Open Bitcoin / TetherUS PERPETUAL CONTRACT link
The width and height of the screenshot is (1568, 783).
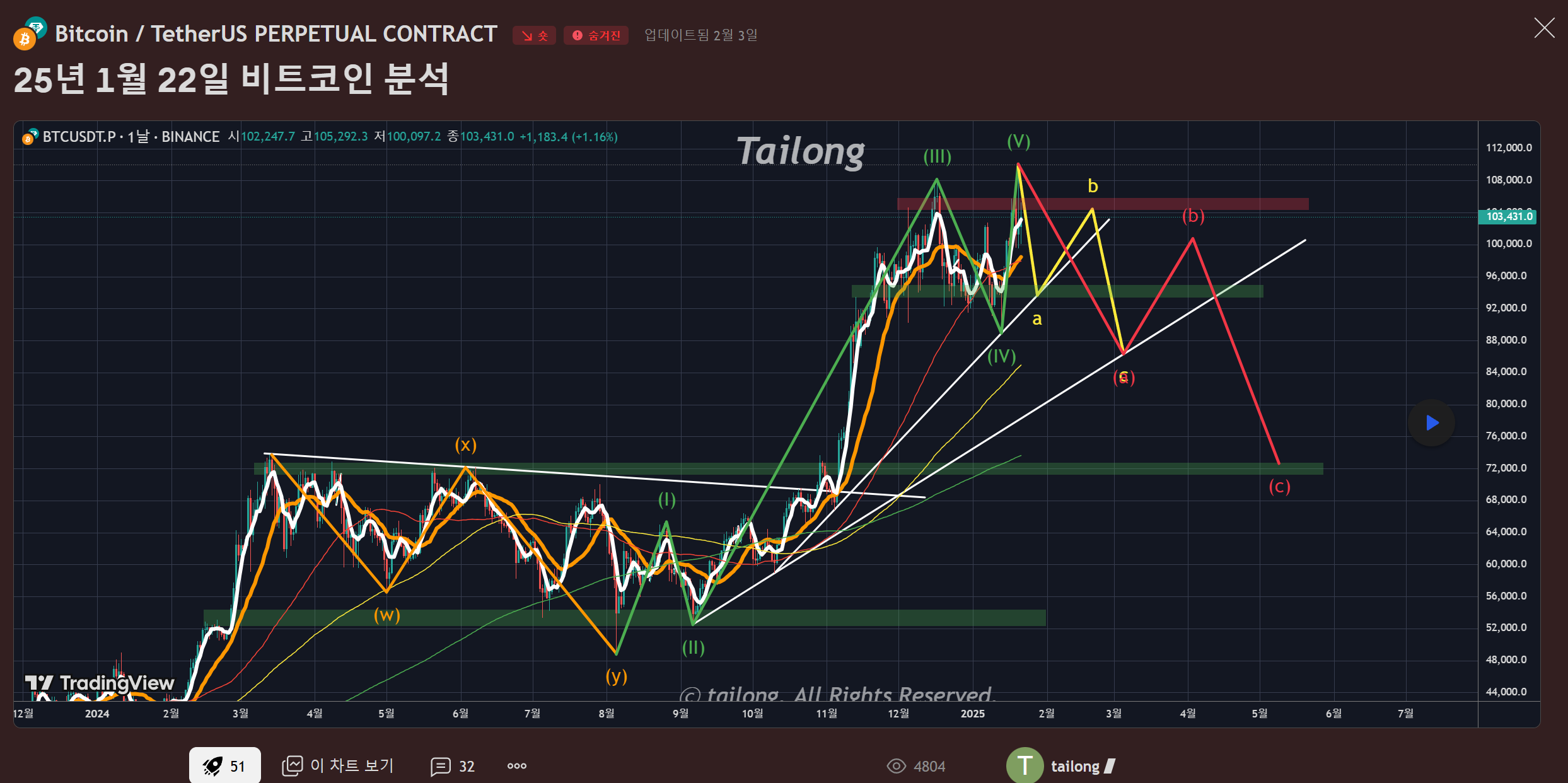coord(276,34)
